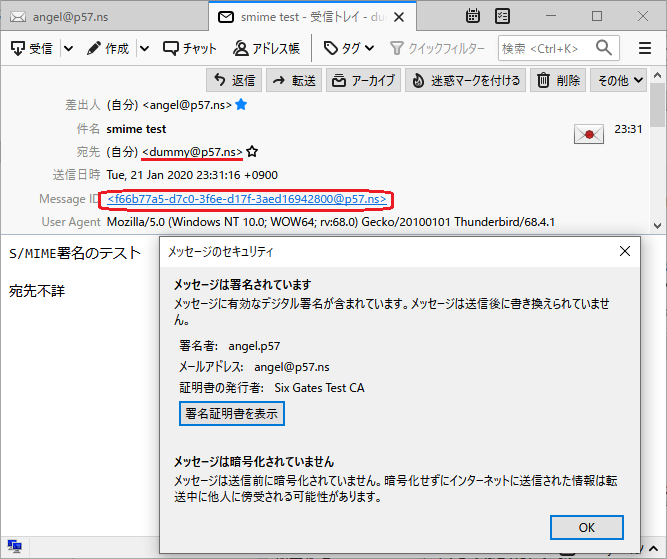Viewport: 667px width, 559px height.
Task: Toggle the クイックフィルター quick filter
Action: [437, 48]
